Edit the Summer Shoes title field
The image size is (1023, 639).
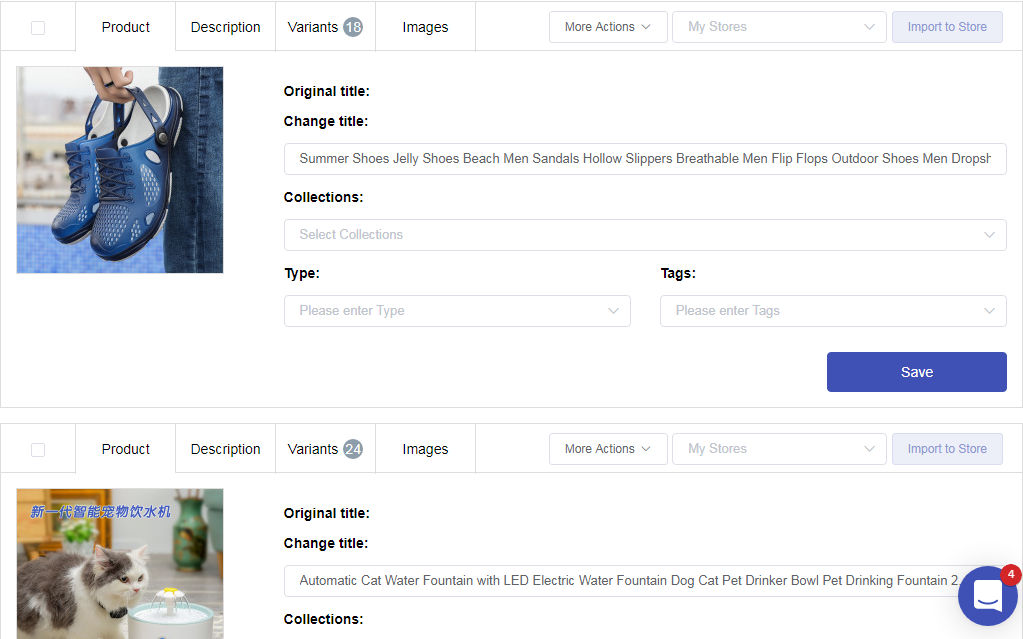click(x=645, y=159)
